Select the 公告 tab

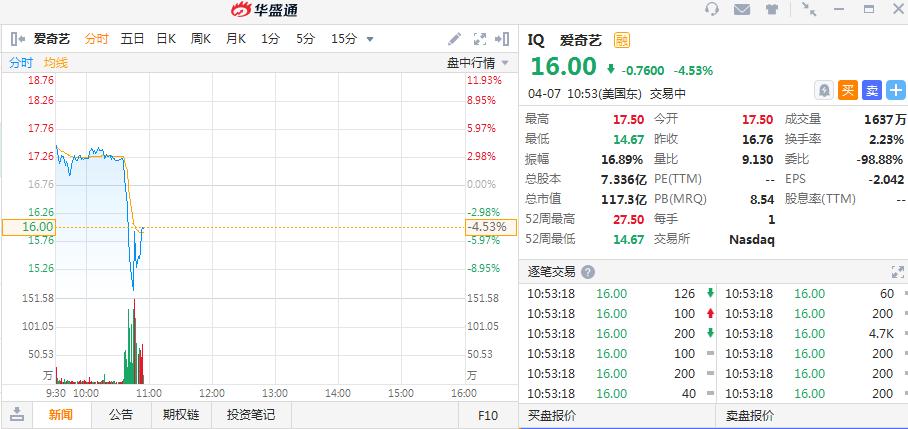pos(121,415)
